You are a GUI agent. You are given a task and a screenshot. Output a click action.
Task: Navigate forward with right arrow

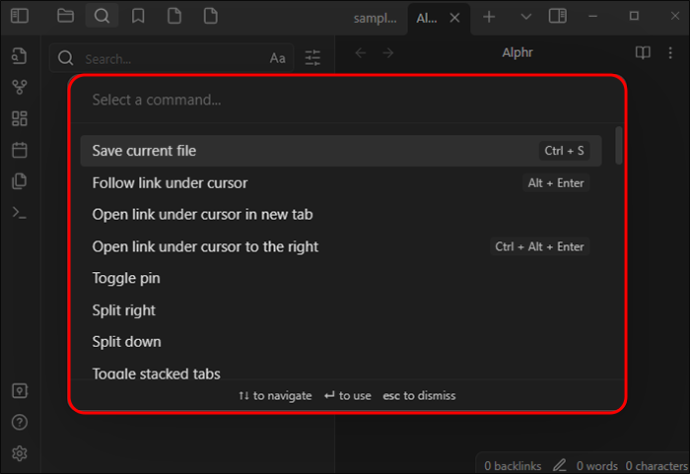tap(388, 53)
